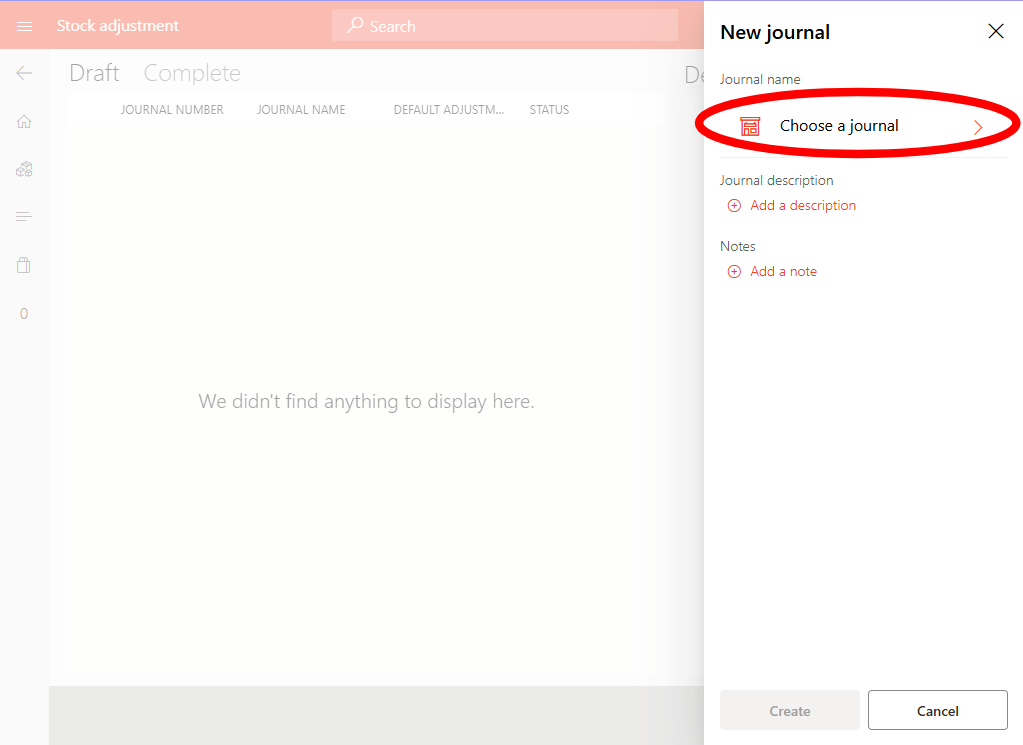Switch to the Draft tab
1023x745 pixels.
[94, 73]
